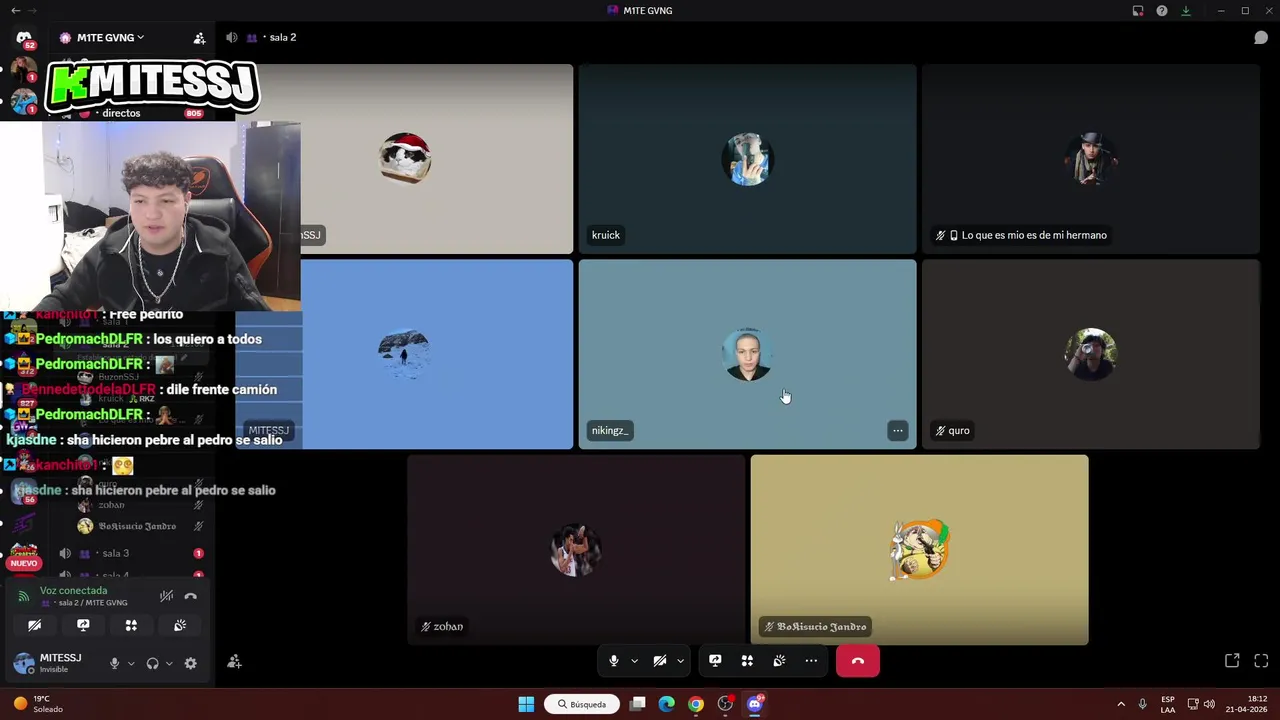Enter full screen call view
1280x720 pixels.
coord(1261,661)
